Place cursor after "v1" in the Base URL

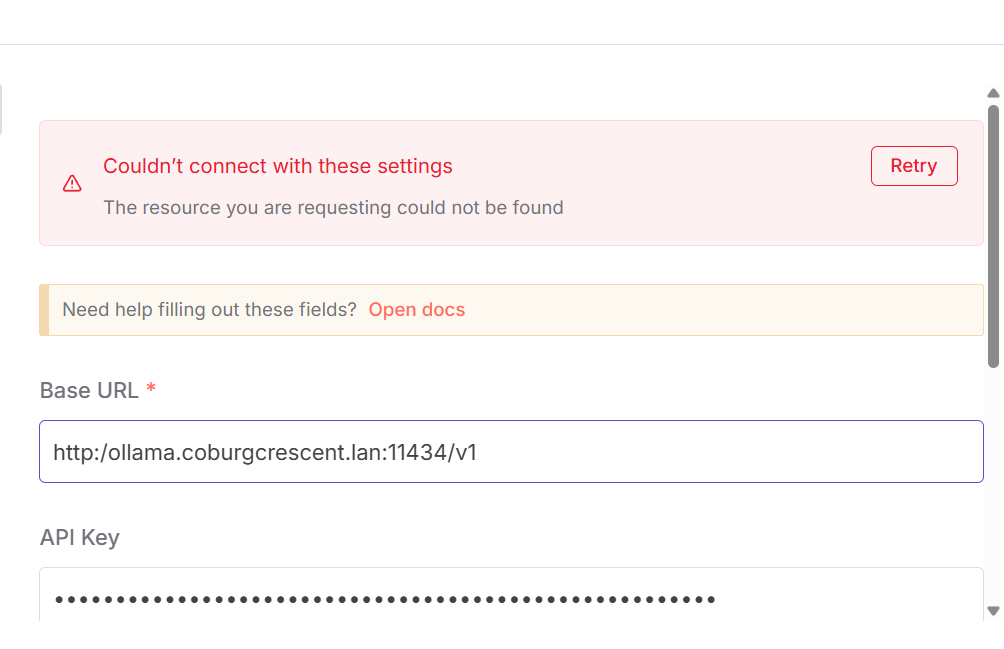pyautogui.click(x=479, y=453)
